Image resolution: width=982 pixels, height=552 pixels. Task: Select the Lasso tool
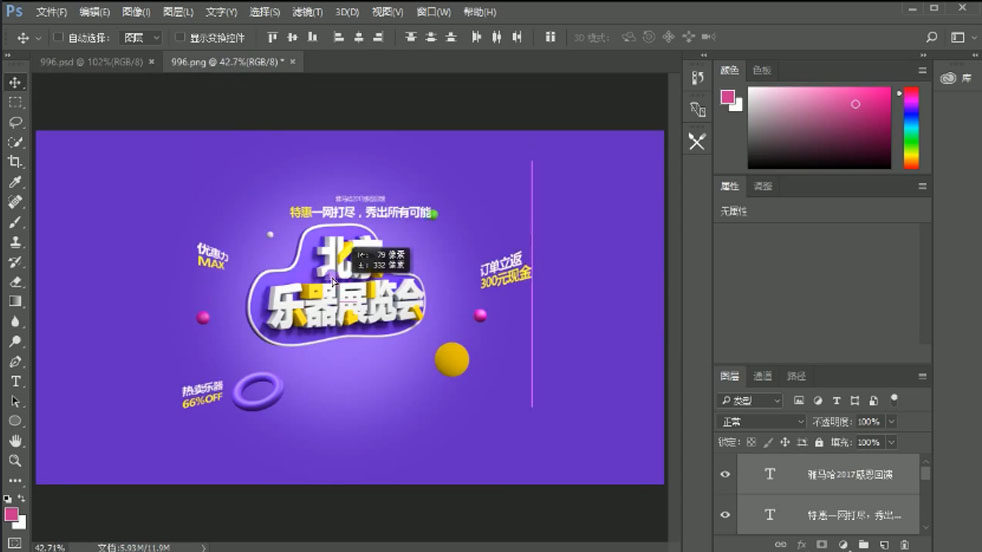[15, 122]
